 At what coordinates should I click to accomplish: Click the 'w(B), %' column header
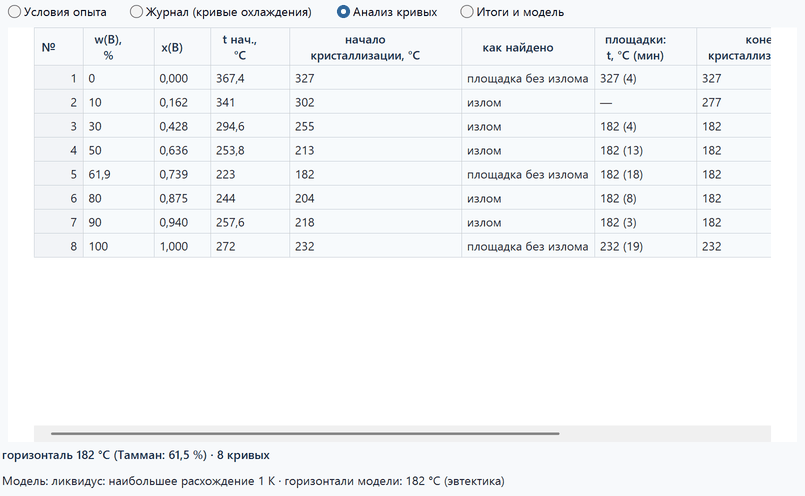tap(119, 47)
